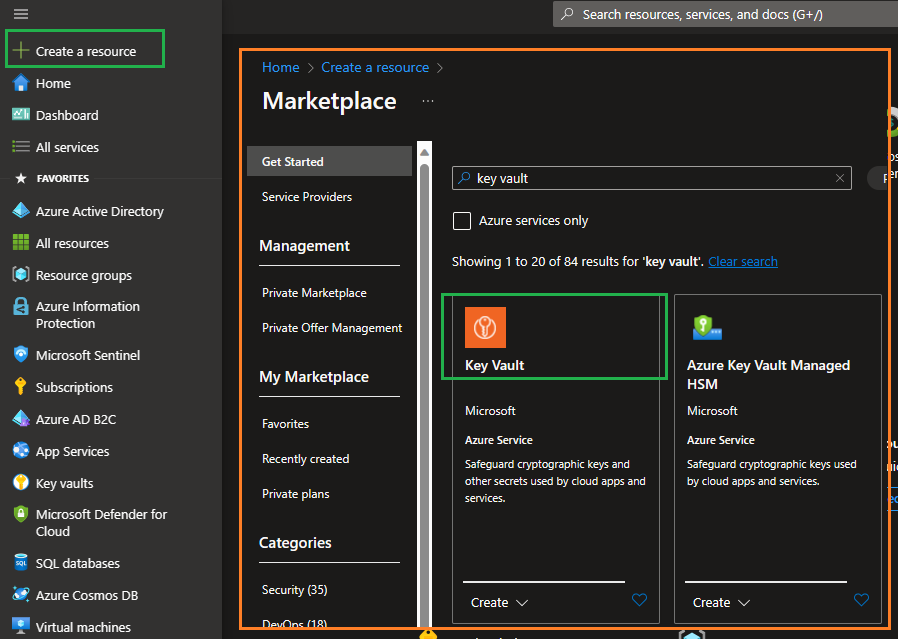Click the Resource groups cube icon
Viewport: 898px width, 639px height.
click(21, 275)
